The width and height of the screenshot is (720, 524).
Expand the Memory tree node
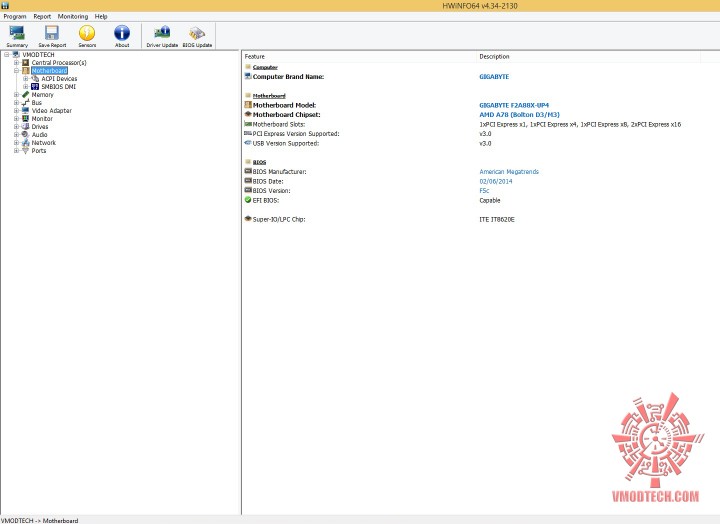(x=17, y=95)
